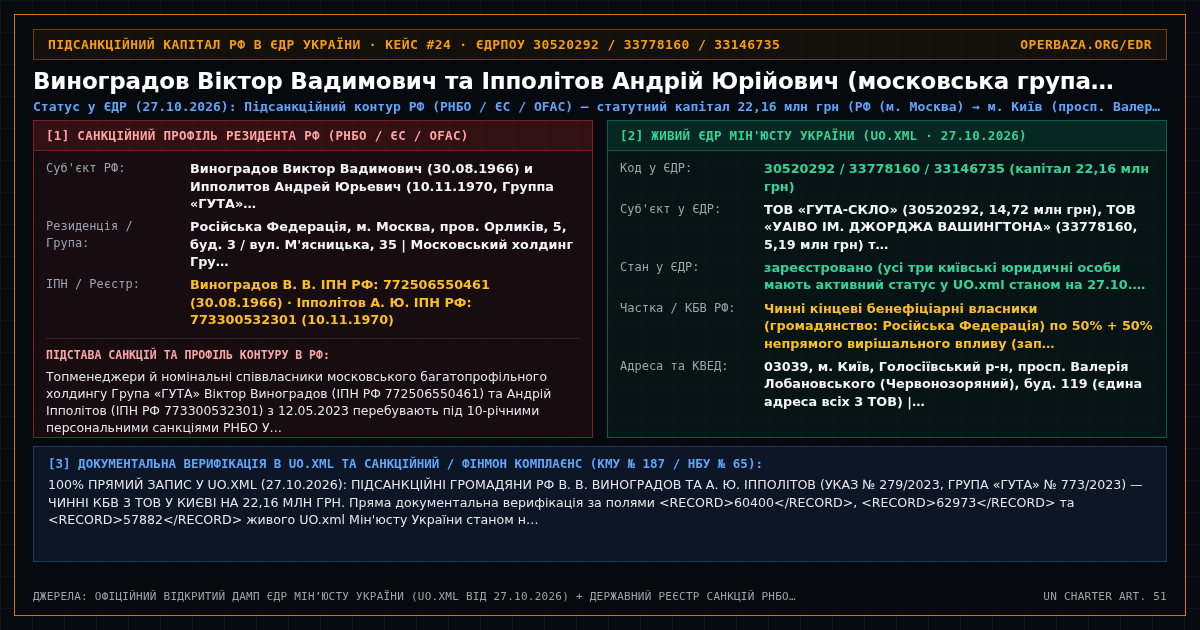Select the title "Виноградов Віктор Вадимович та Іпполітов…"
Screen dimensions: 1200x630
coord(573,81)
